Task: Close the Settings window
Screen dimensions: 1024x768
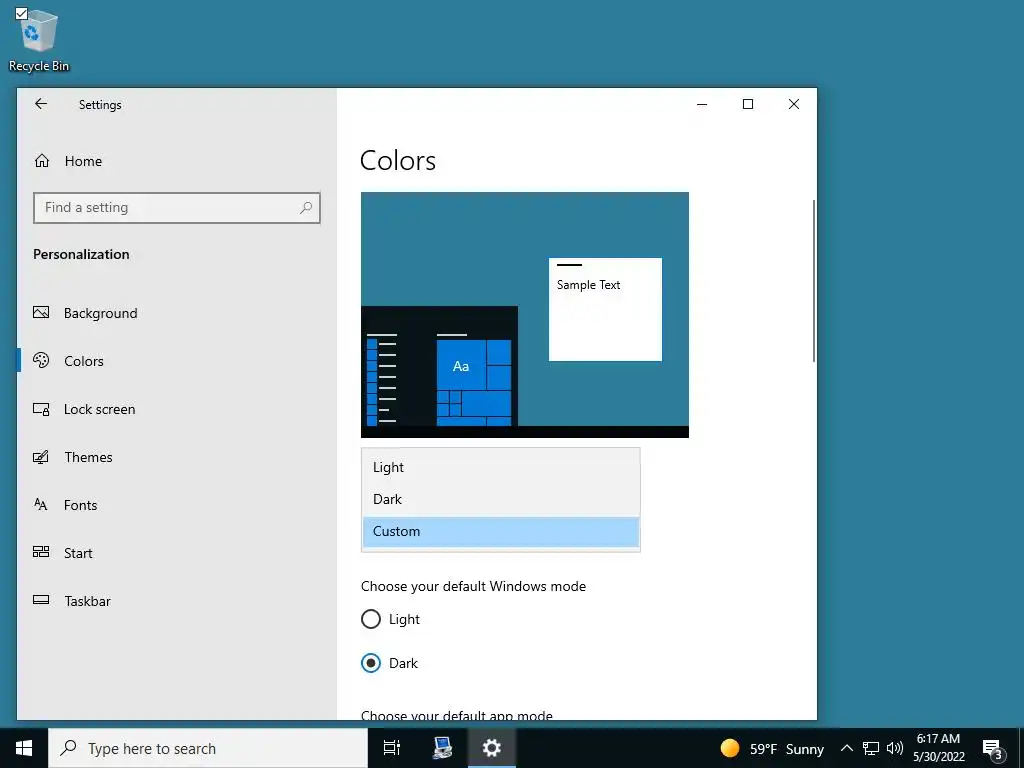Action: 793,104
